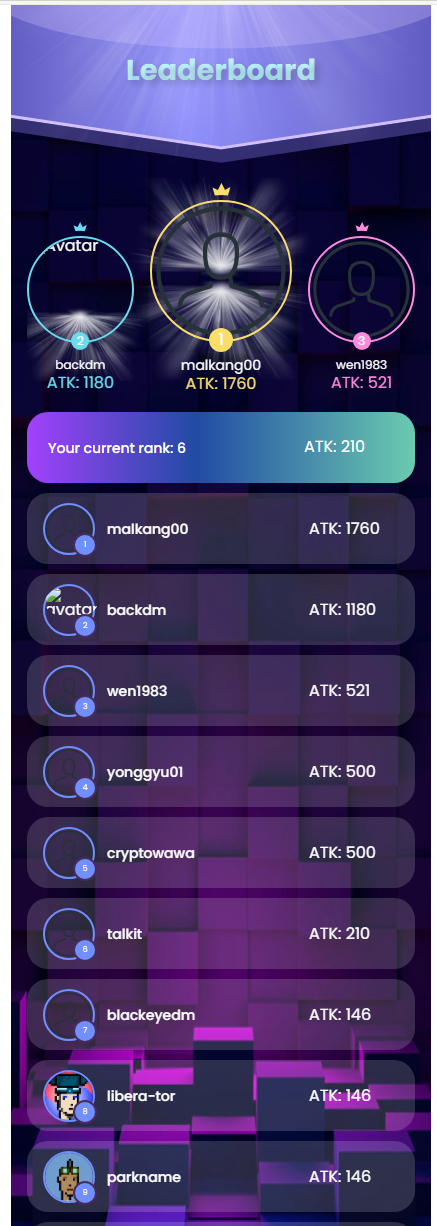Click backdm's broken avatar in the list
This screenshot has width=437, height=1226.
(x=69, y=609)
